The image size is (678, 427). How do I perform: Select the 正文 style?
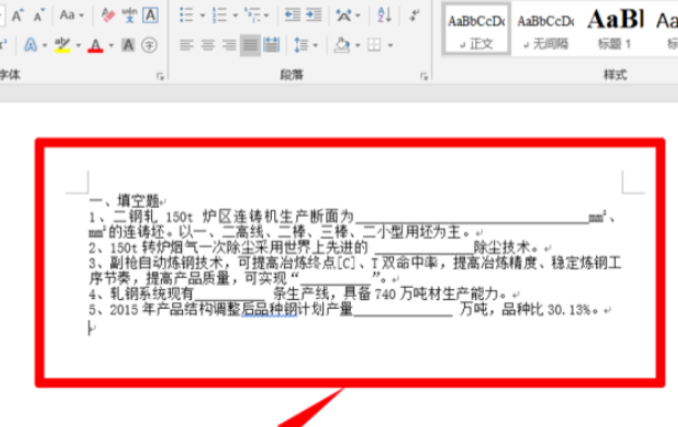point(476,29)
